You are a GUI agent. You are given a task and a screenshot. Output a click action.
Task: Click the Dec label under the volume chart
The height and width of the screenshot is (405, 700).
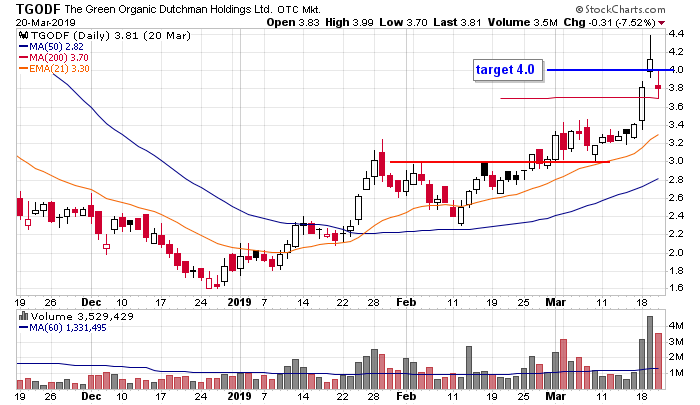(x=91, y=396)
